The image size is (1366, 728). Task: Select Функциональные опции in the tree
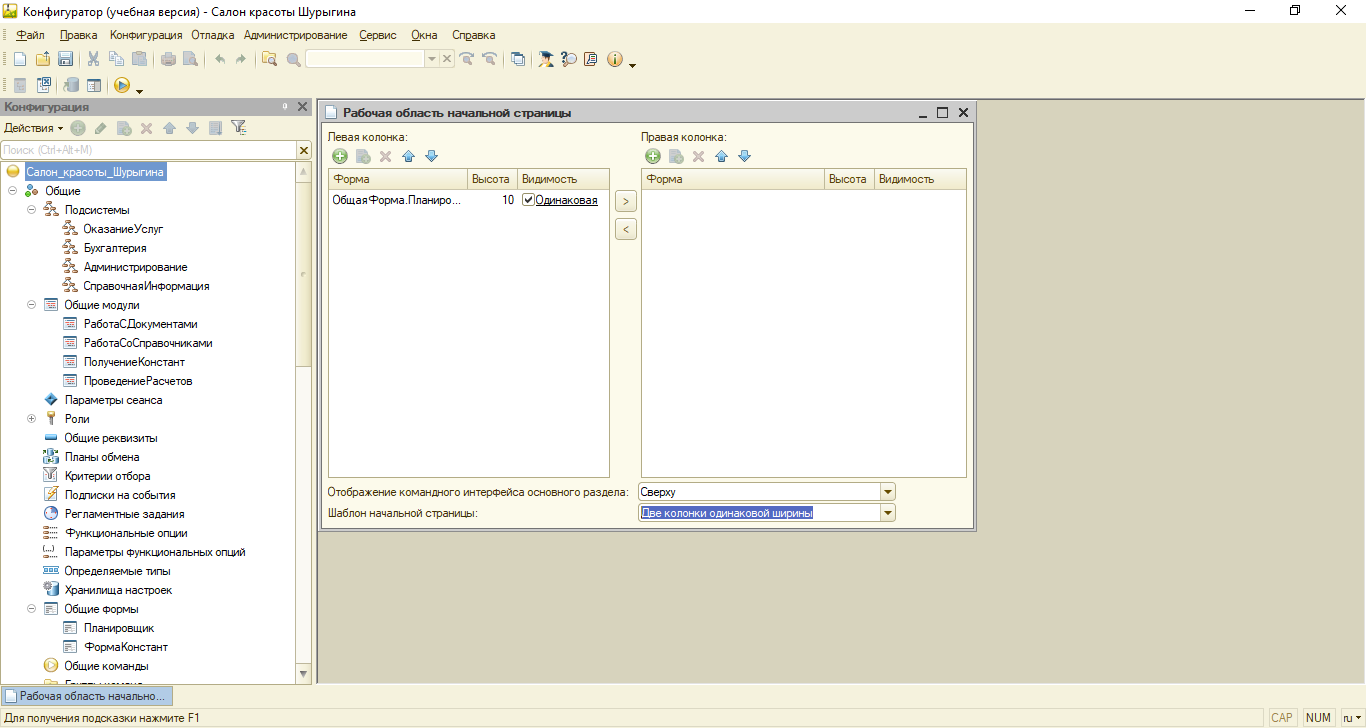(x=126, y=533)
